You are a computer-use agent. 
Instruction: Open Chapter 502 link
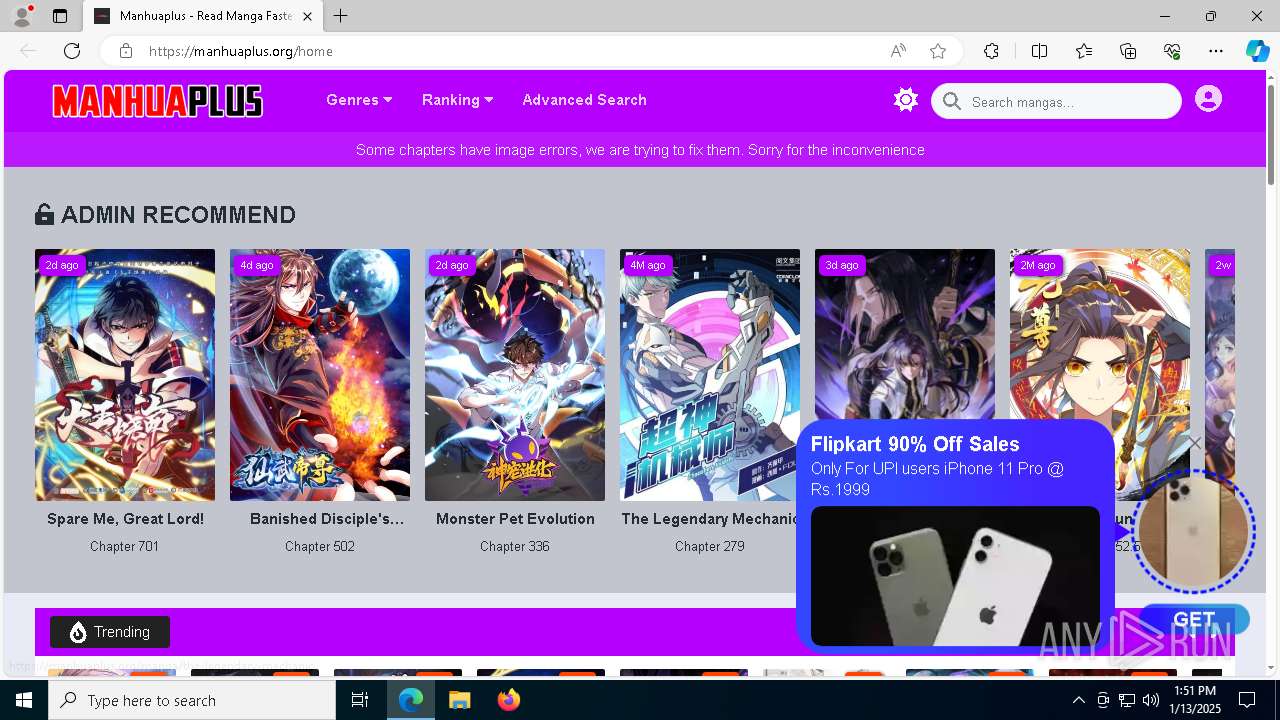pos(320,546)
